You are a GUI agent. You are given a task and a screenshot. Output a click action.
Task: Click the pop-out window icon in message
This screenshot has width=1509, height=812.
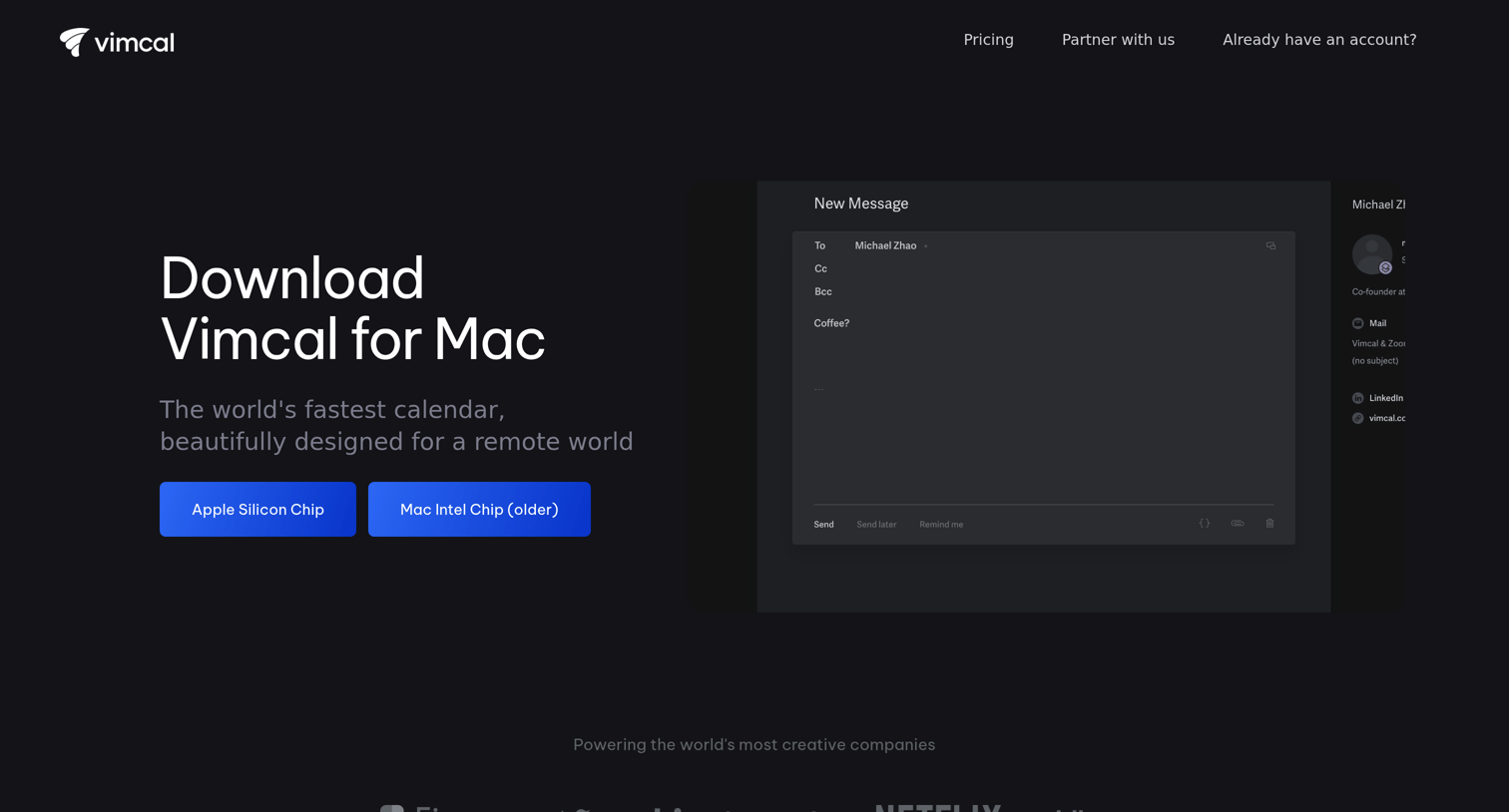(x=1270, y=245)
